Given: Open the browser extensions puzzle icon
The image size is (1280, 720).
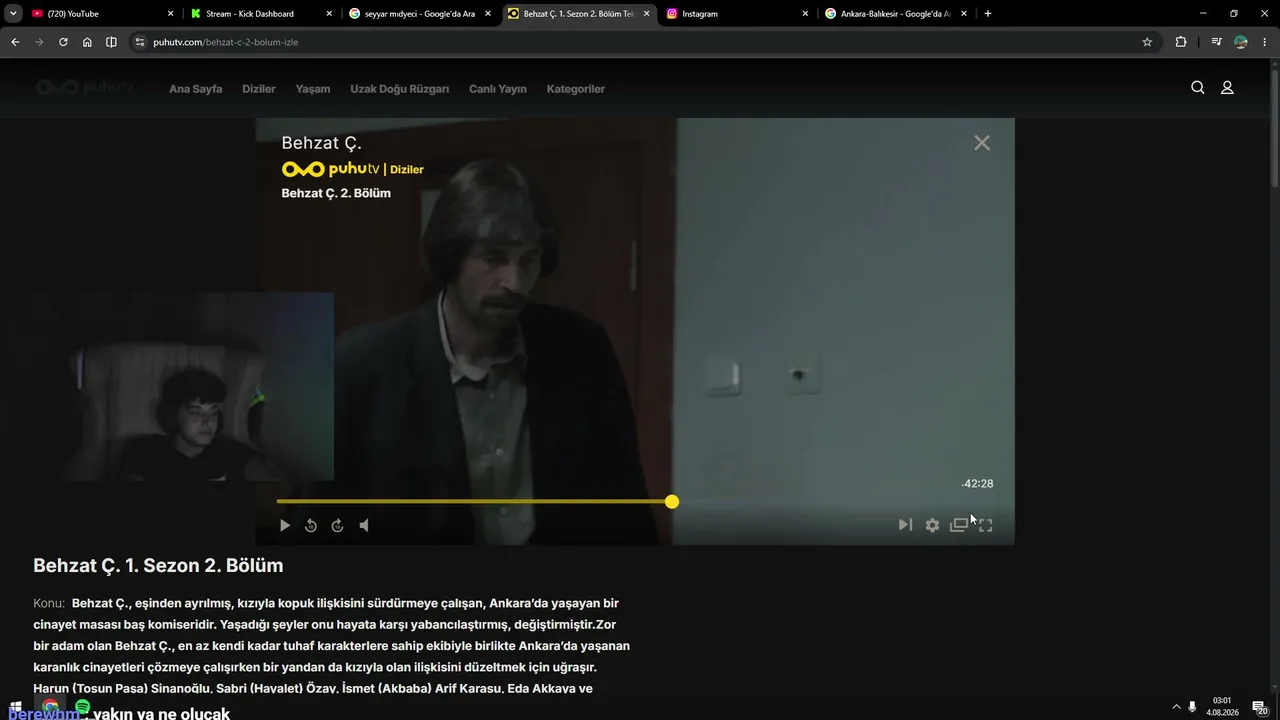Looking at the screenshot, I should point(1181,42).
